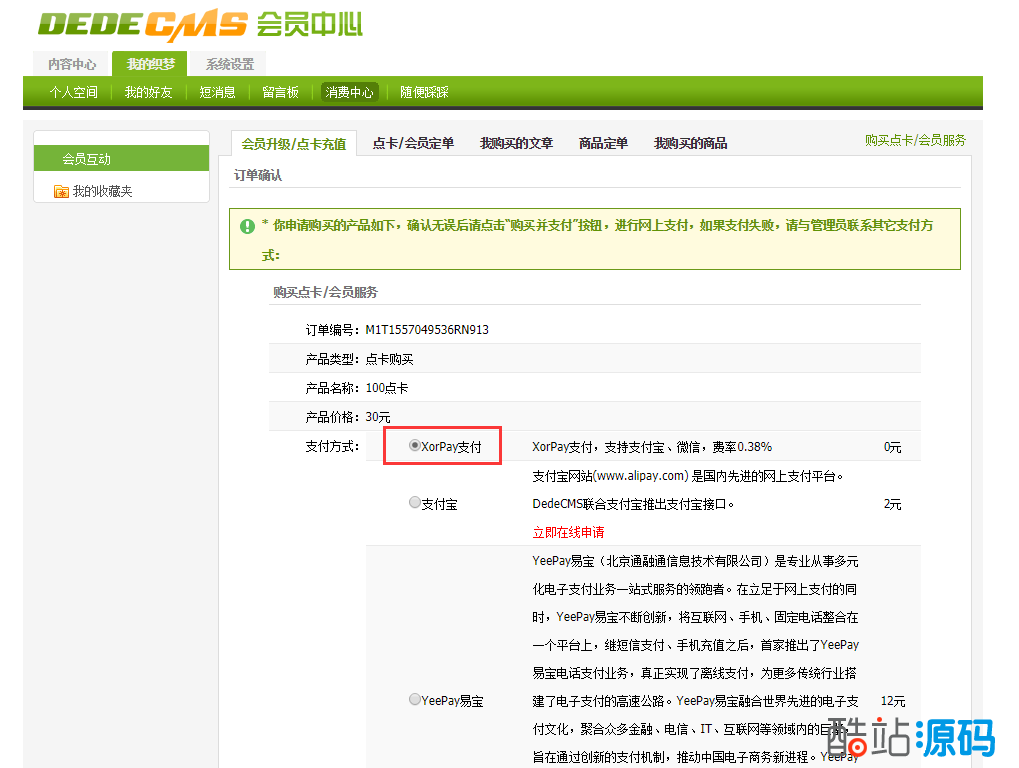
Task: Click the favorites folder icon
Action: [x=61, y=192]
